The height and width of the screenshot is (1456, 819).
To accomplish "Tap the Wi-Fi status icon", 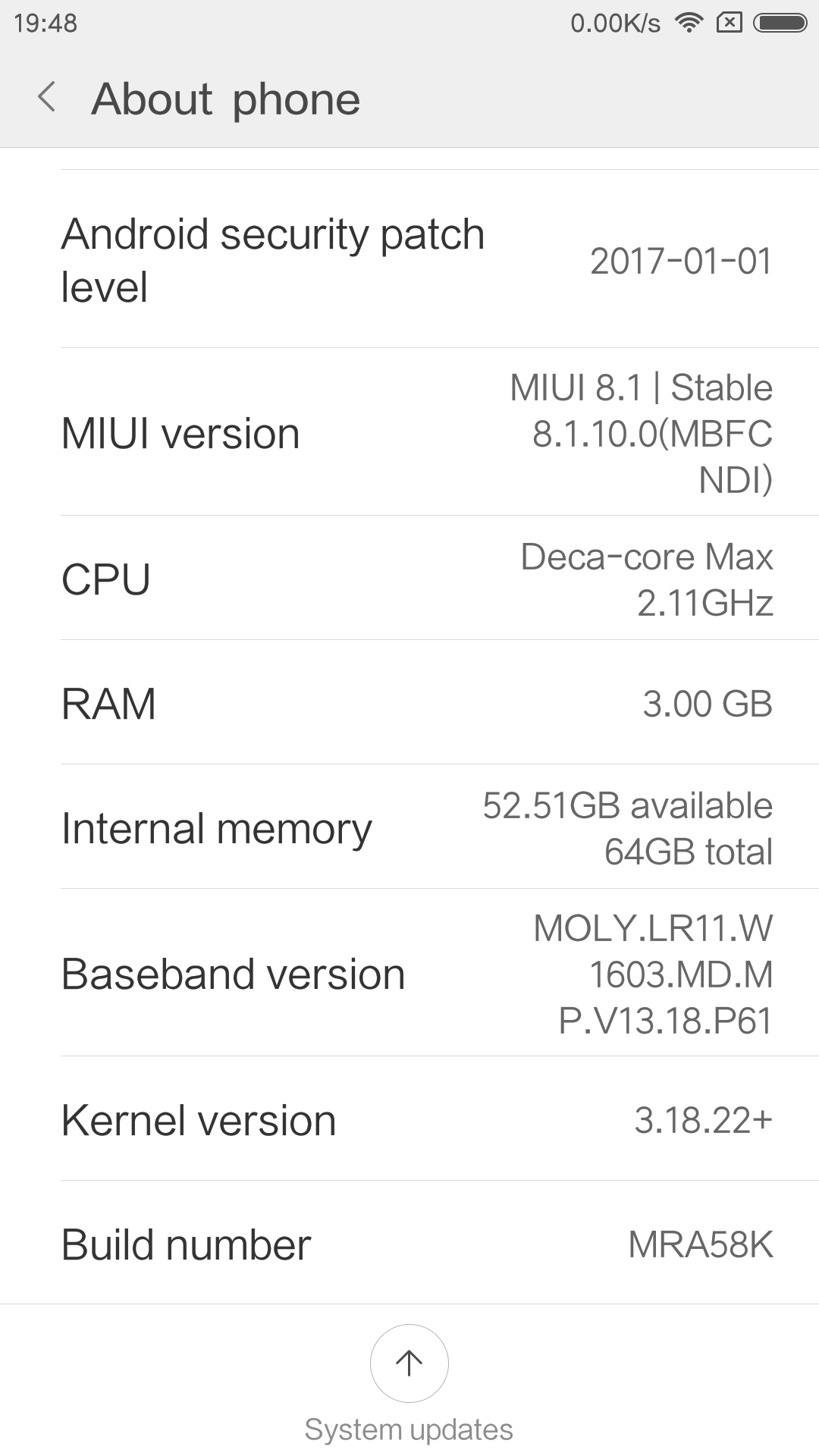I will click(x=689, y=23).
